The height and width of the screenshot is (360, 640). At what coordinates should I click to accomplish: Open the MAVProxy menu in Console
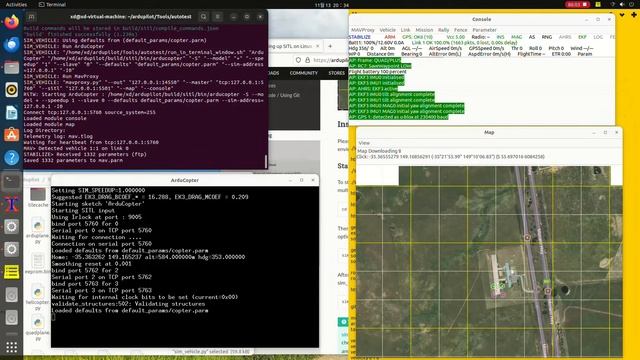pos(362,30)
